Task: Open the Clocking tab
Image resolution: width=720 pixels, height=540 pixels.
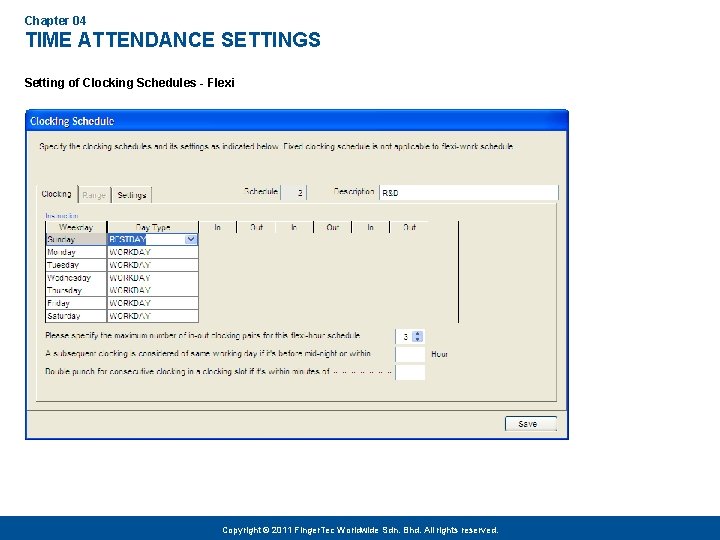Action: (x=57, y=194)
